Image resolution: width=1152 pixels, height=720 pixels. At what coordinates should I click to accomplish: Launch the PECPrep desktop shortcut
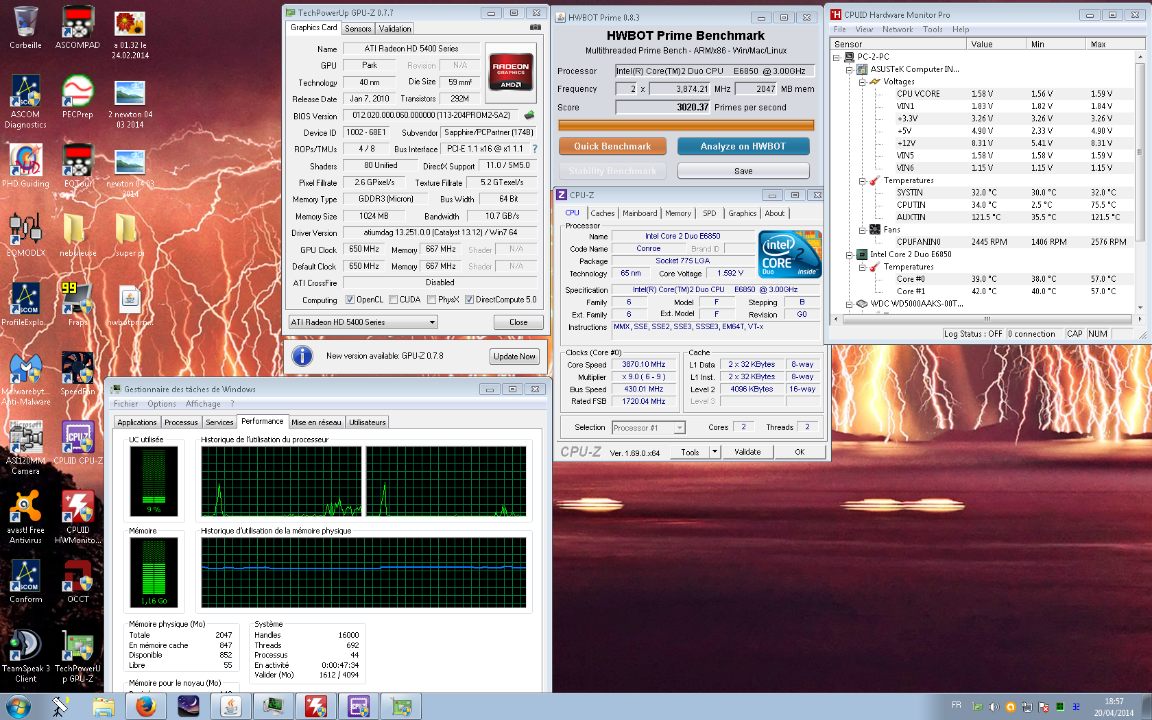[x=77, y=96]
